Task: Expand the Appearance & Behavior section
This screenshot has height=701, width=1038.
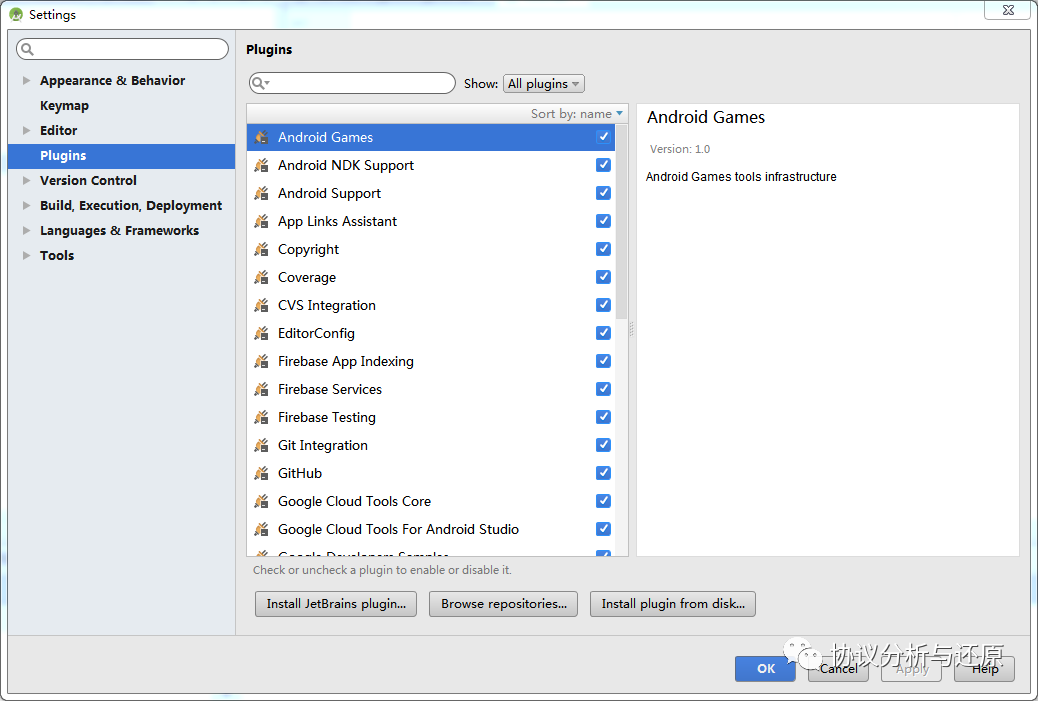Action: pyautogui.click(x=26, y=81)
